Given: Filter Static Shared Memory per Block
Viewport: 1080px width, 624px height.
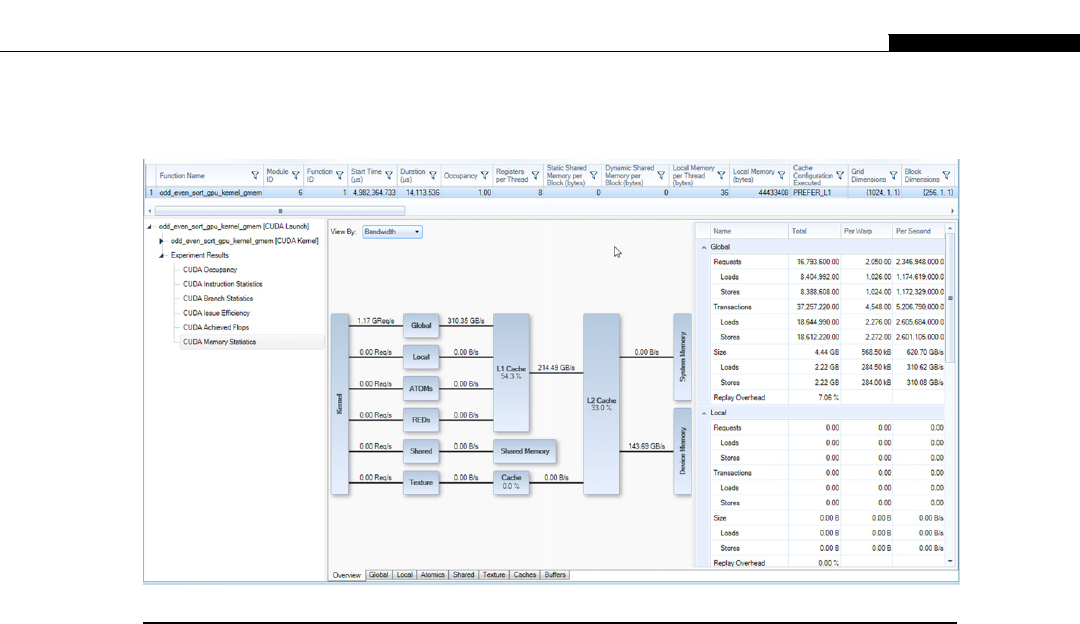Looking at the screenshot, I should click(594, 176).
